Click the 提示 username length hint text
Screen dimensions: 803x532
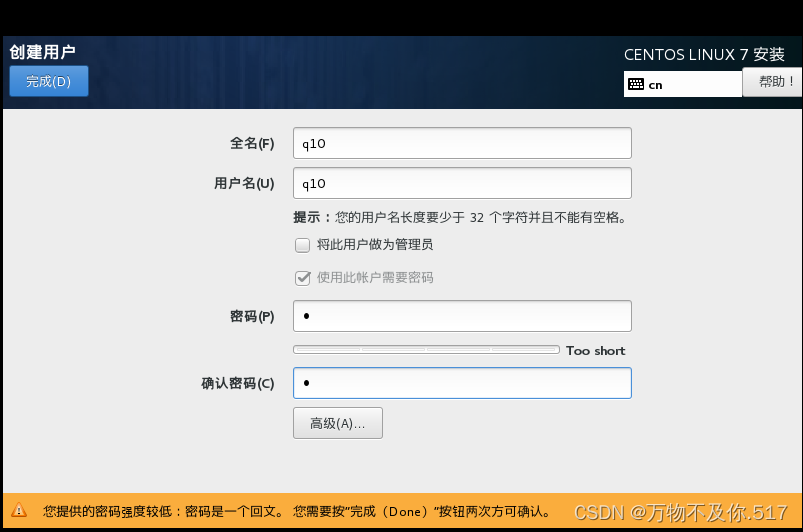point(460,218)
